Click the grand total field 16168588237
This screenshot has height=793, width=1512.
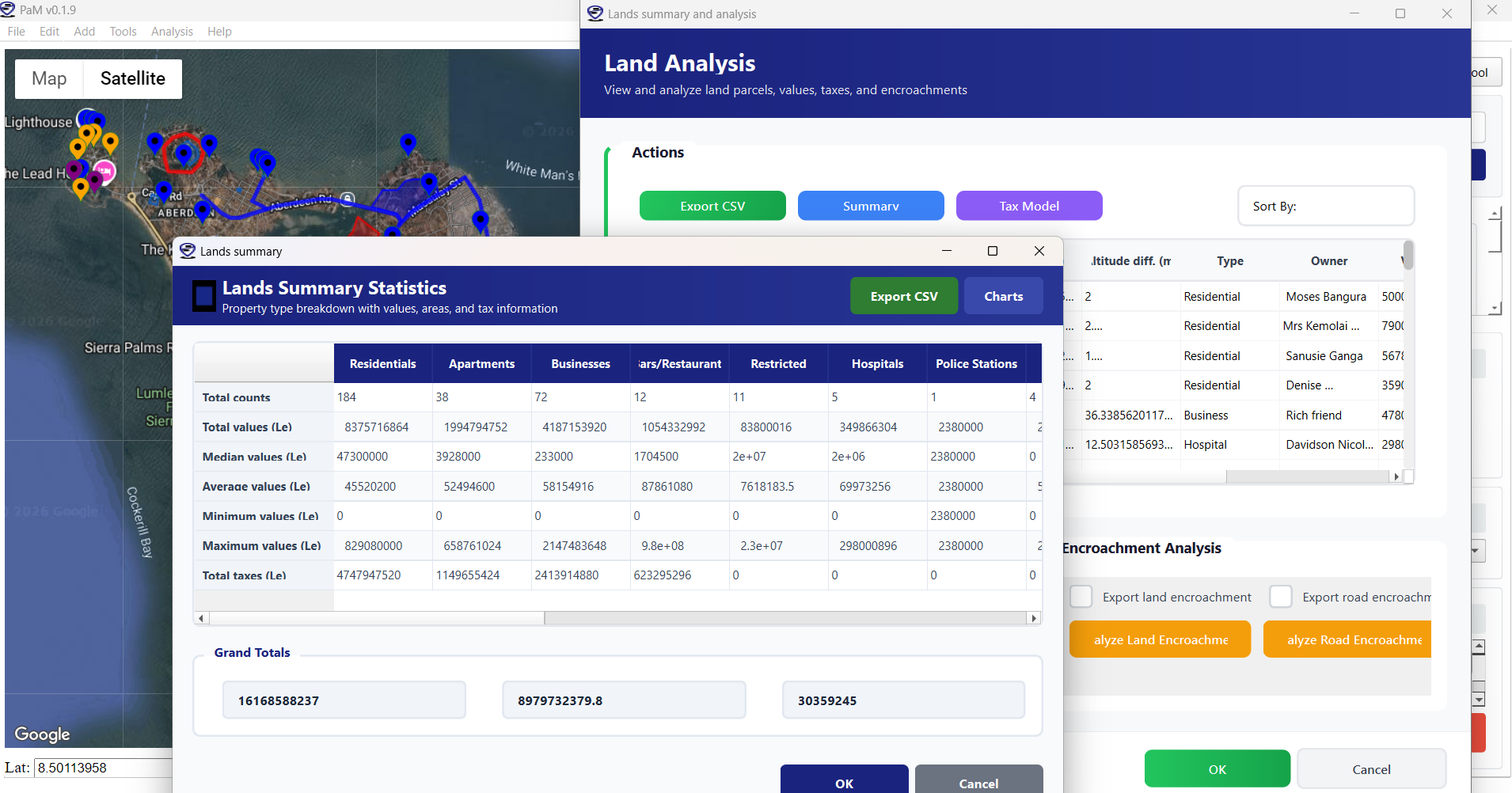pos(344,700)
